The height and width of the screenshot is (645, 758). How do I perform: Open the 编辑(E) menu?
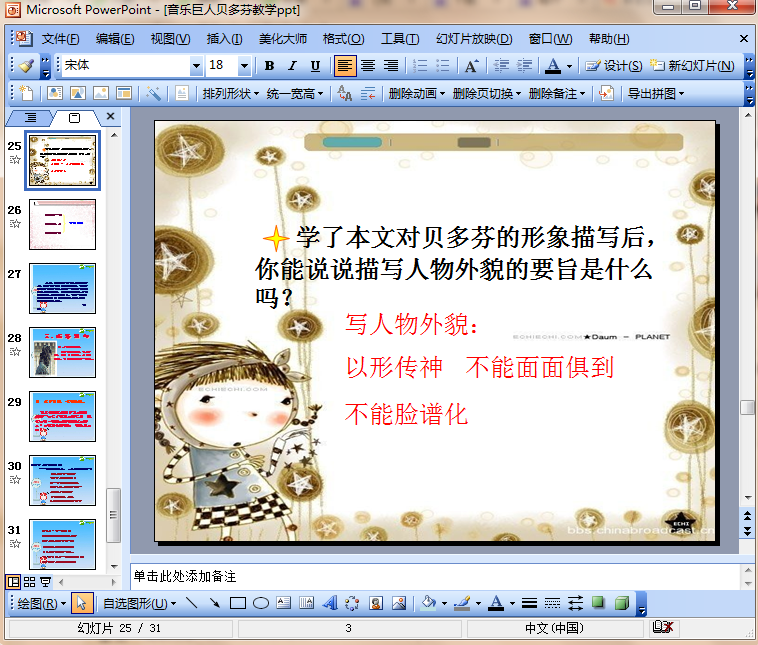[x=115, y=39]
